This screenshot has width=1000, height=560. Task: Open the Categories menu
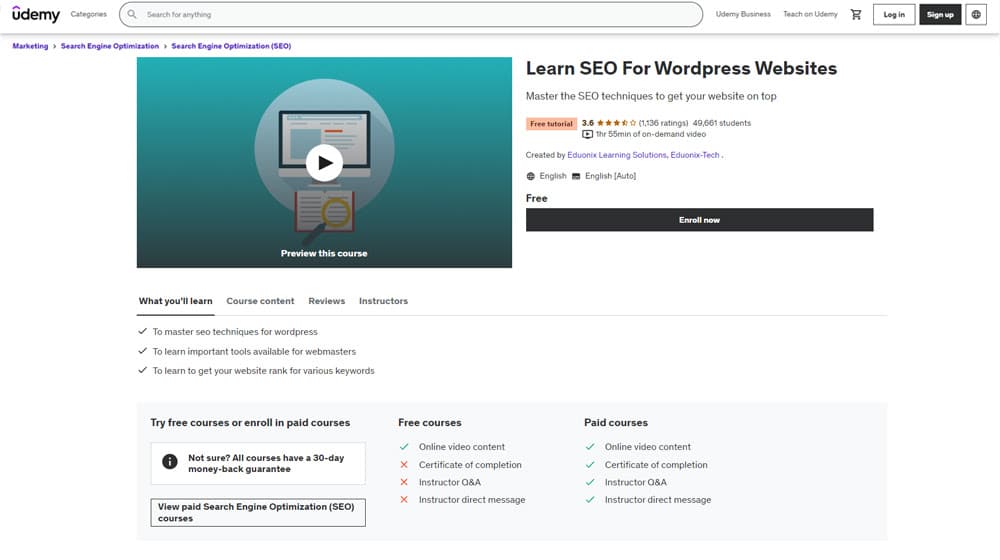(x=89, y=14)
